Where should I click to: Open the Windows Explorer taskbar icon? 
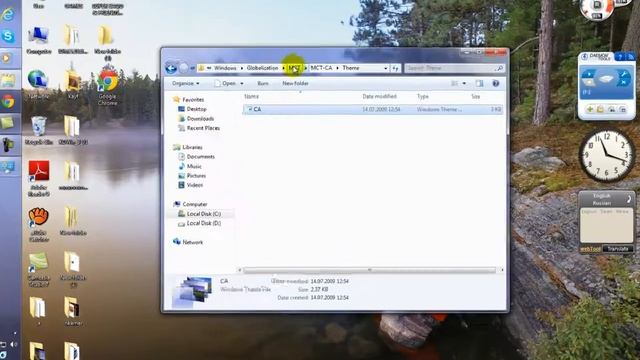click(7, 80)
